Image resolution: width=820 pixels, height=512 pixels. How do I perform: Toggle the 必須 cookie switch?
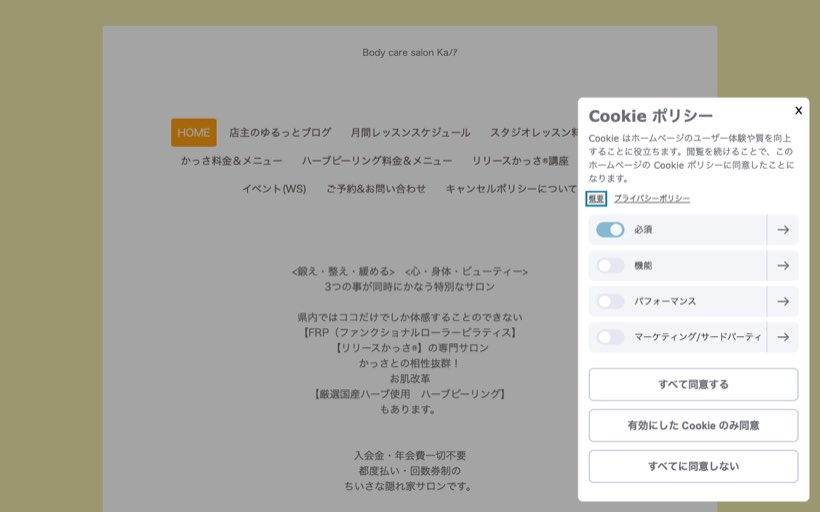[610, 230]
